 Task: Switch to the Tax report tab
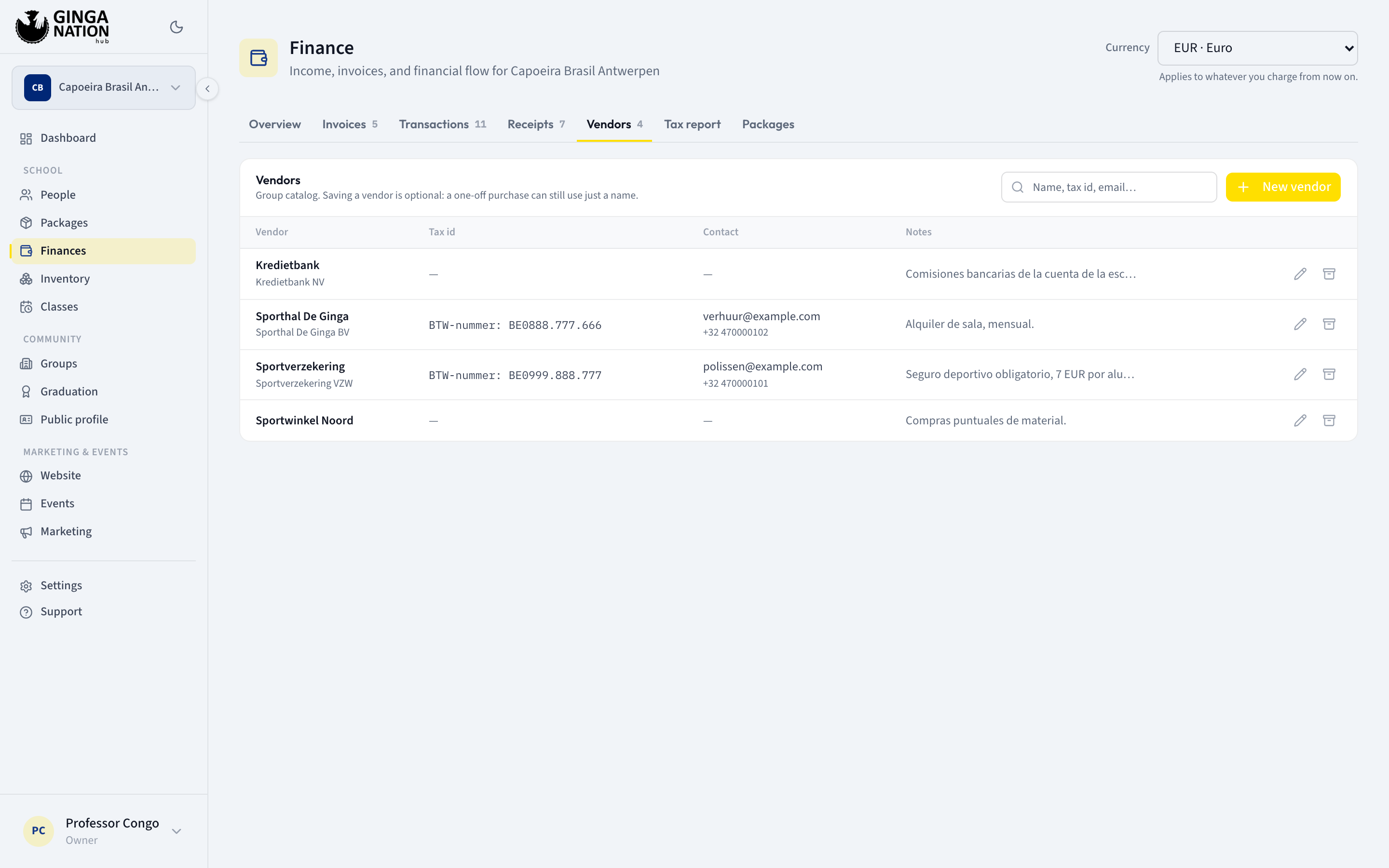click(x=692, y=124)
